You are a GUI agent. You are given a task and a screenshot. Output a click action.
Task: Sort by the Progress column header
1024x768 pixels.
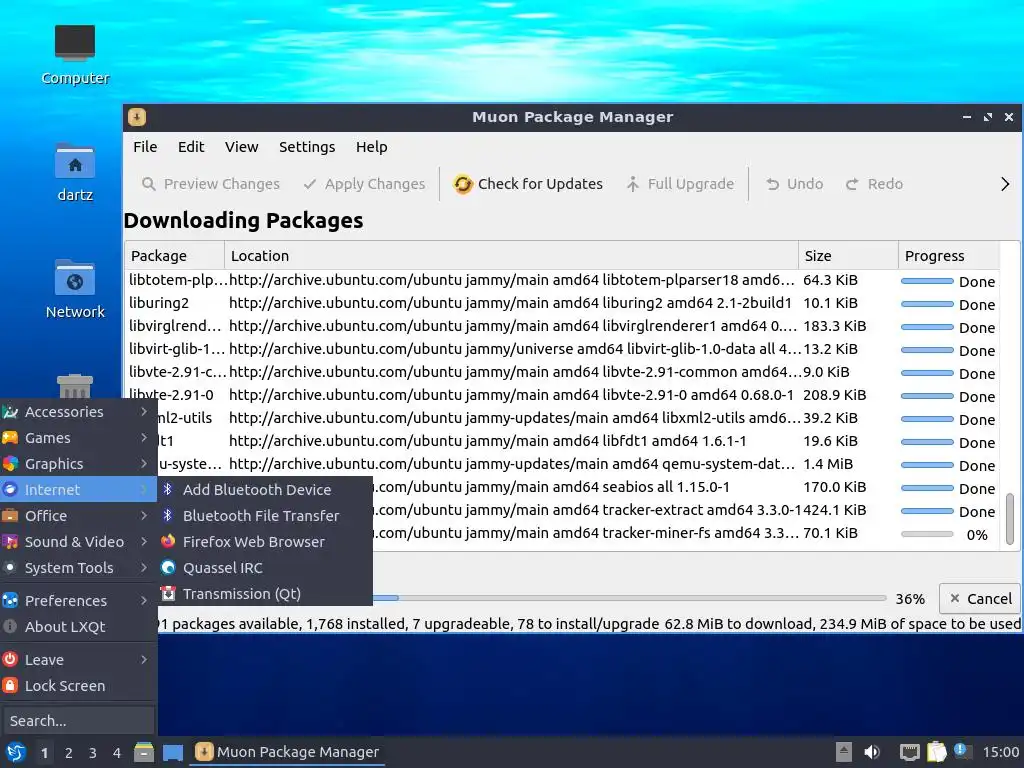coord(949,255)
